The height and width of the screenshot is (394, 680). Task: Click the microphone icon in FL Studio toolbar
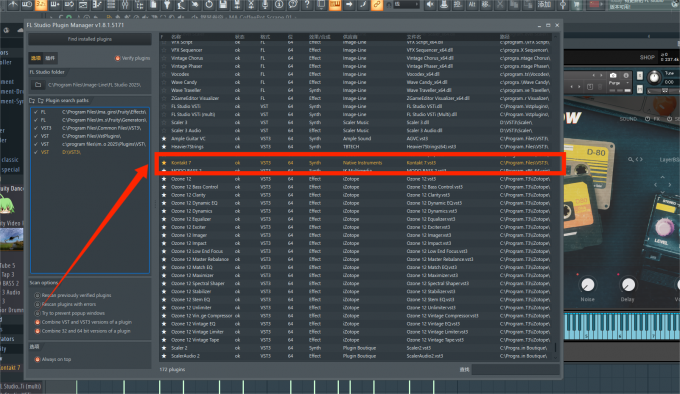click(x=265, y=5)
